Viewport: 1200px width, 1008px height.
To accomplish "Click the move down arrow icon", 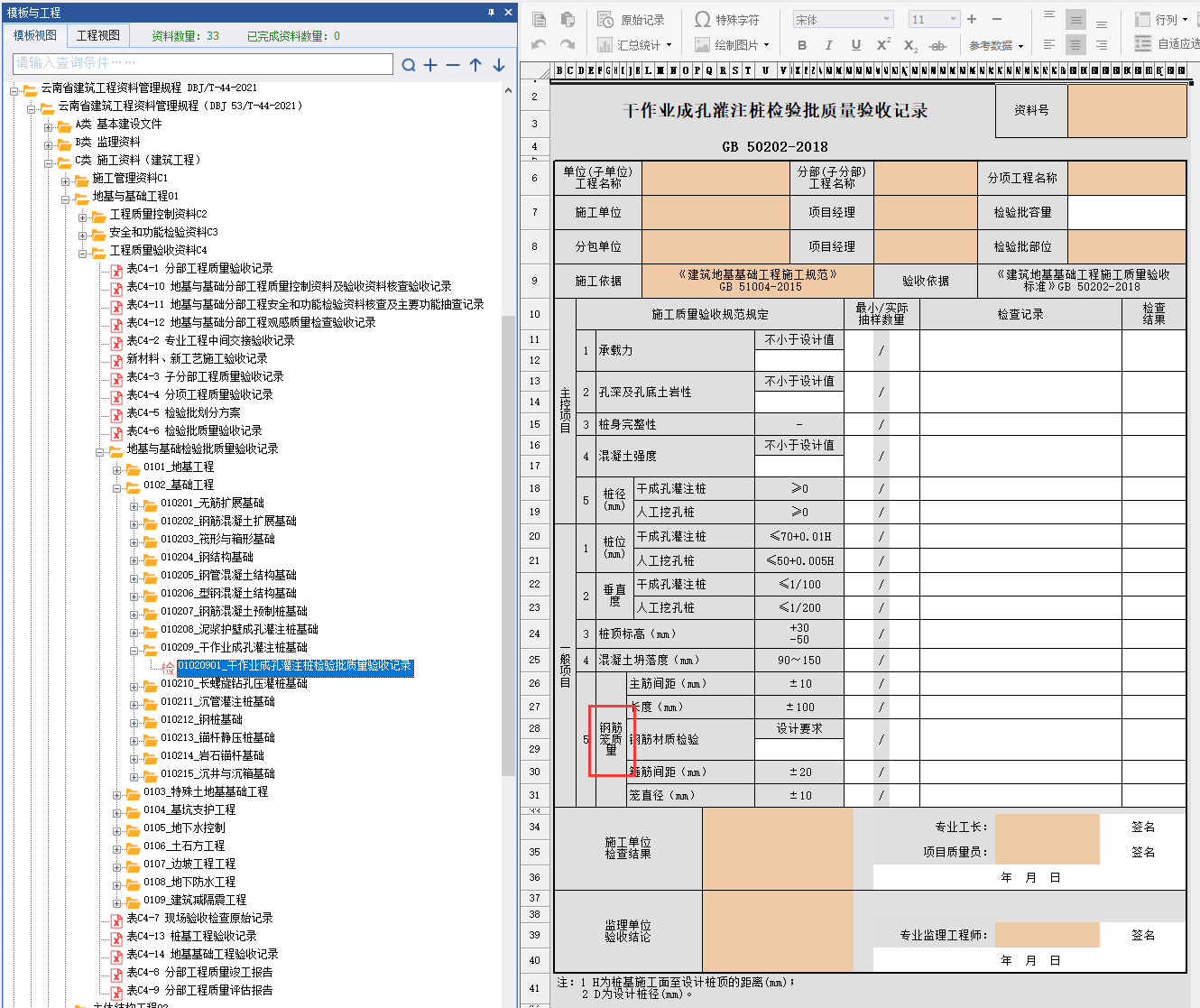I will coord(498,65).
